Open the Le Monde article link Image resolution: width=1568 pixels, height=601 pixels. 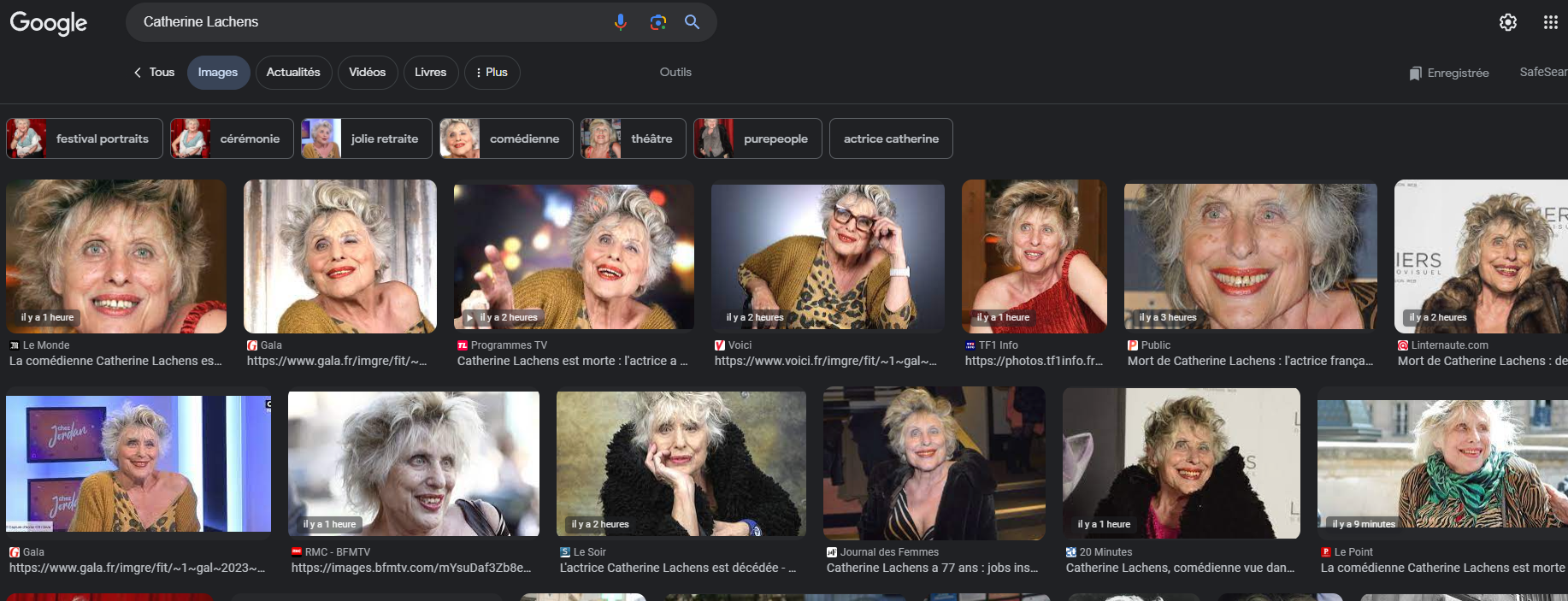point(115,361)
